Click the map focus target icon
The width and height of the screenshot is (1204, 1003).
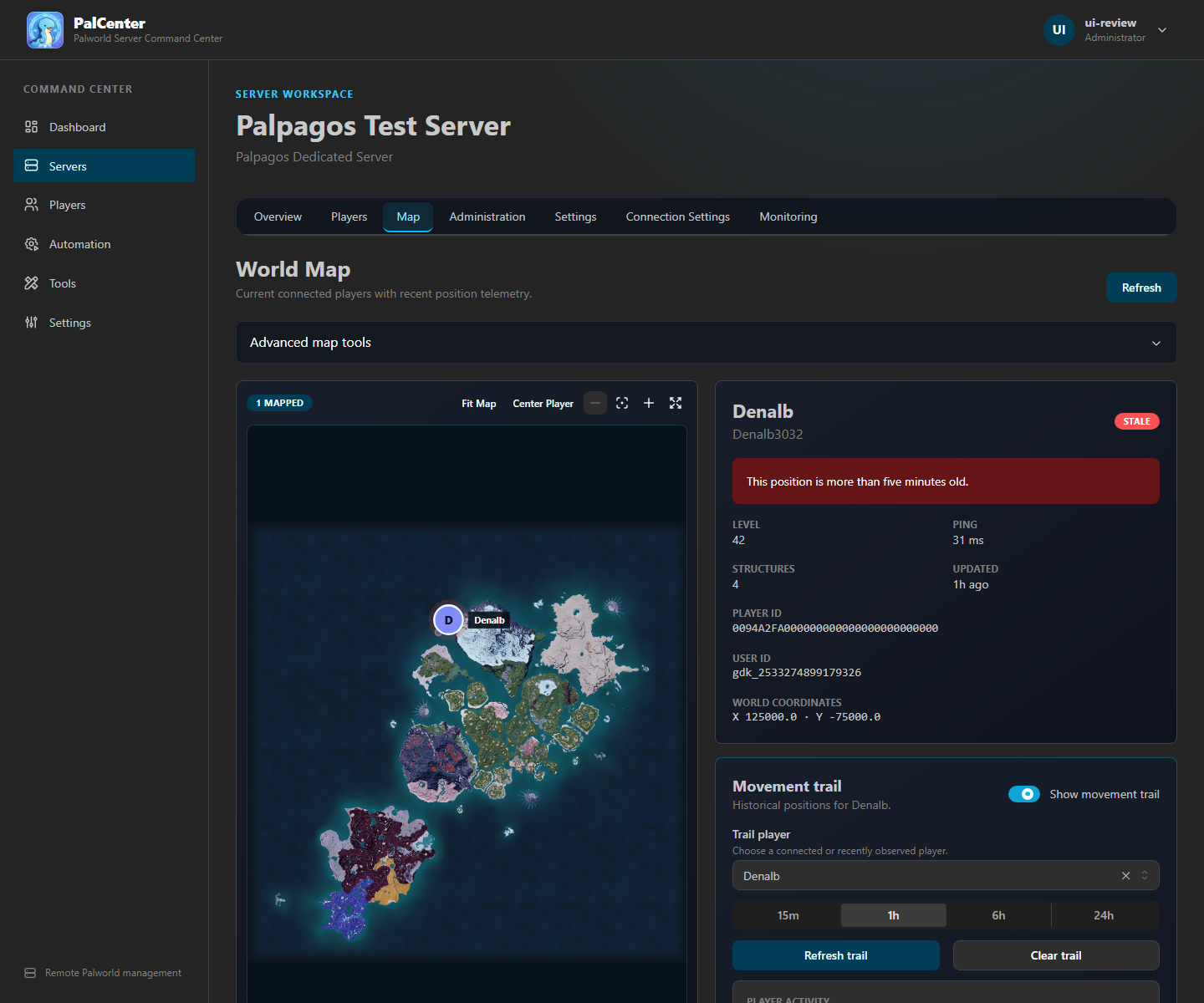(622, 403)
